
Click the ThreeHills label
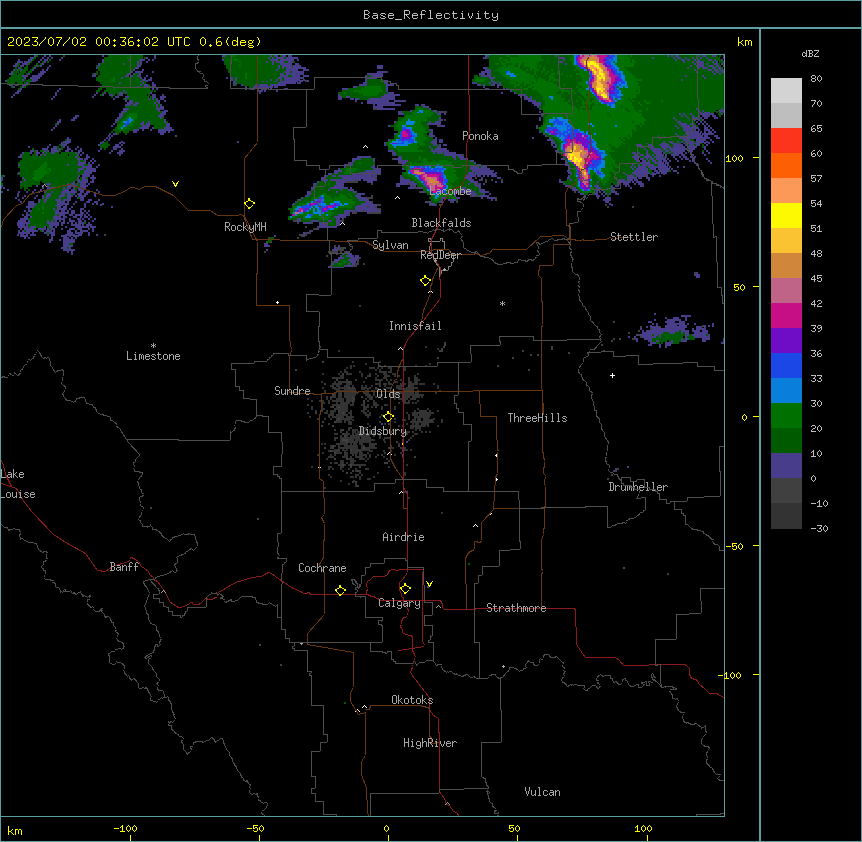tap(537, 418)
